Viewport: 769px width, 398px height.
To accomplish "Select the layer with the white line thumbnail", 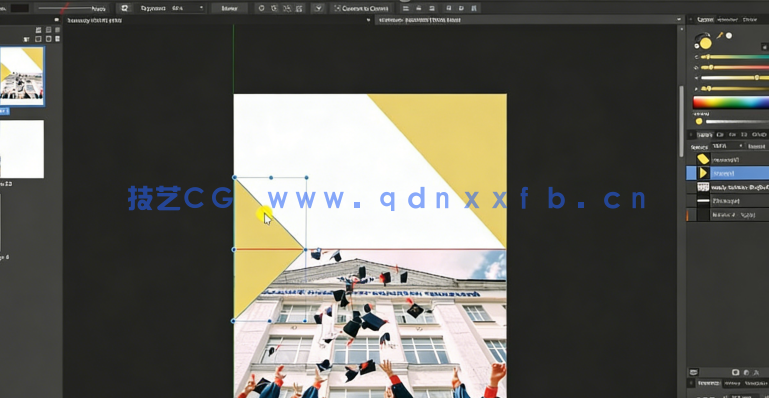I will (728, 200).
